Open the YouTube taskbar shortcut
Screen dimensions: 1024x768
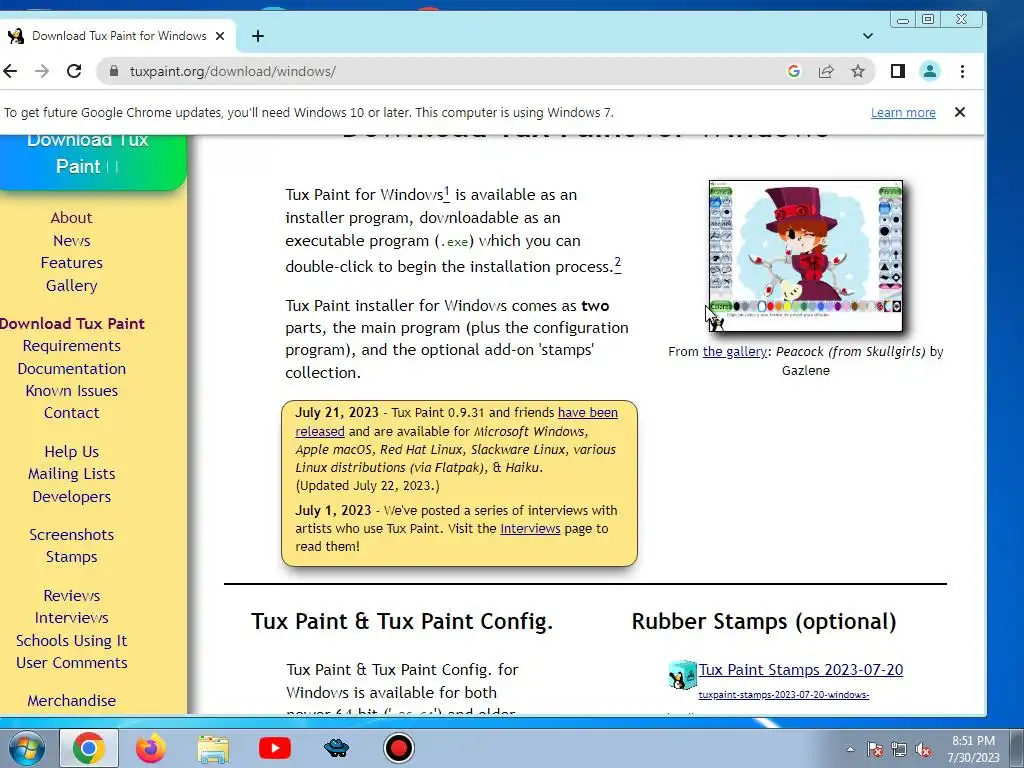coord(275,748)
